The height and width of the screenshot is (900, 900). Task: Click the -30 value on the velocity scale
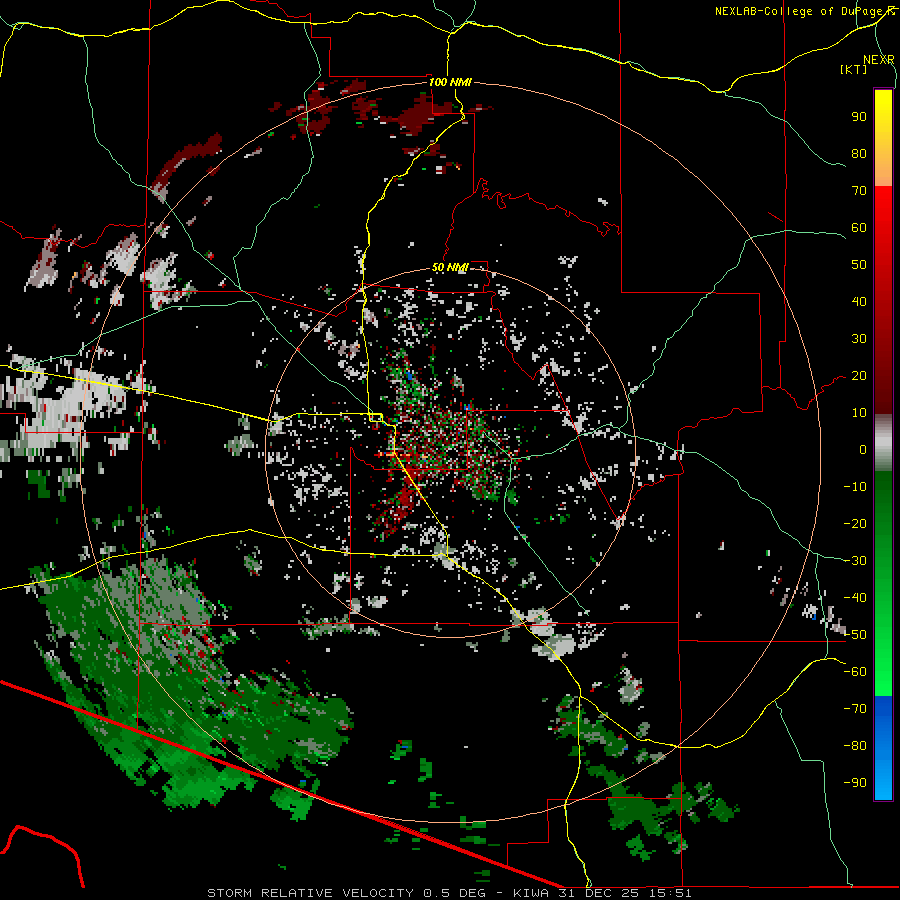tap(855, 561)
